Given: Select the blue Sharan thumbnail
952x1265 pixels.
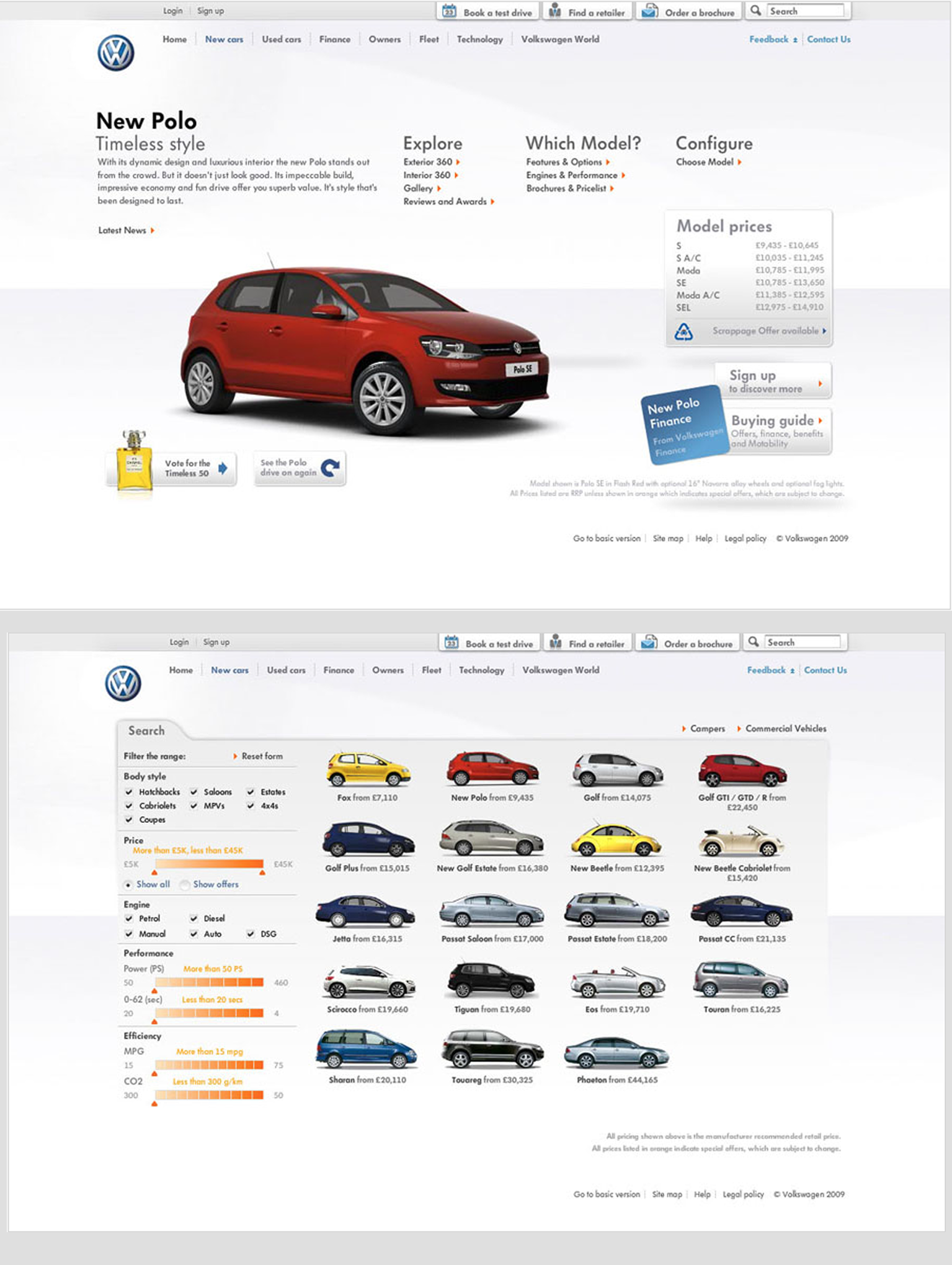Looking at the screenshot, I should (367, 1049).
